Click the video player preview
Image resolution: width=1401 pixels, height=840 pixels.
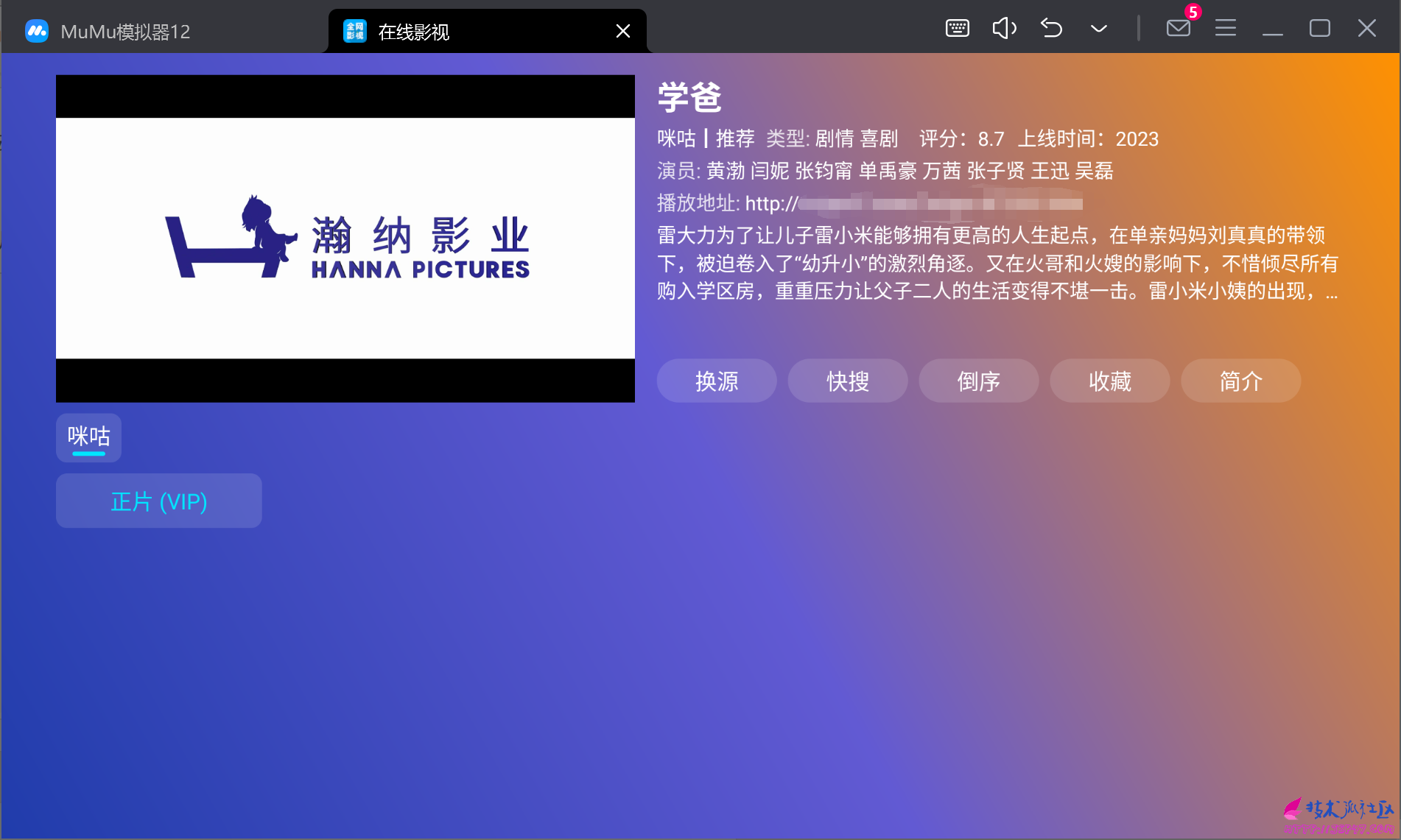coord(345,239)
